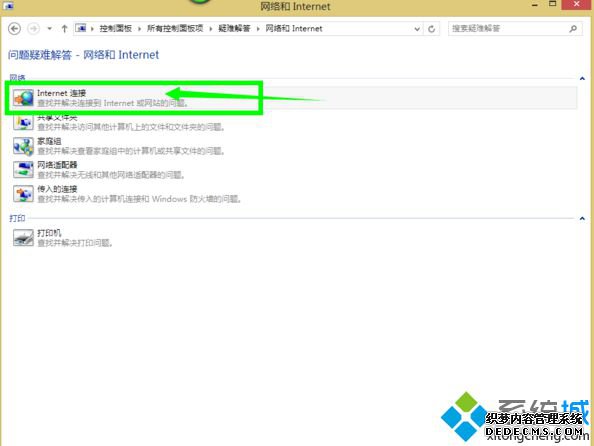
Task: Click the 网络适配器 link text
Action: click(57, 165)
